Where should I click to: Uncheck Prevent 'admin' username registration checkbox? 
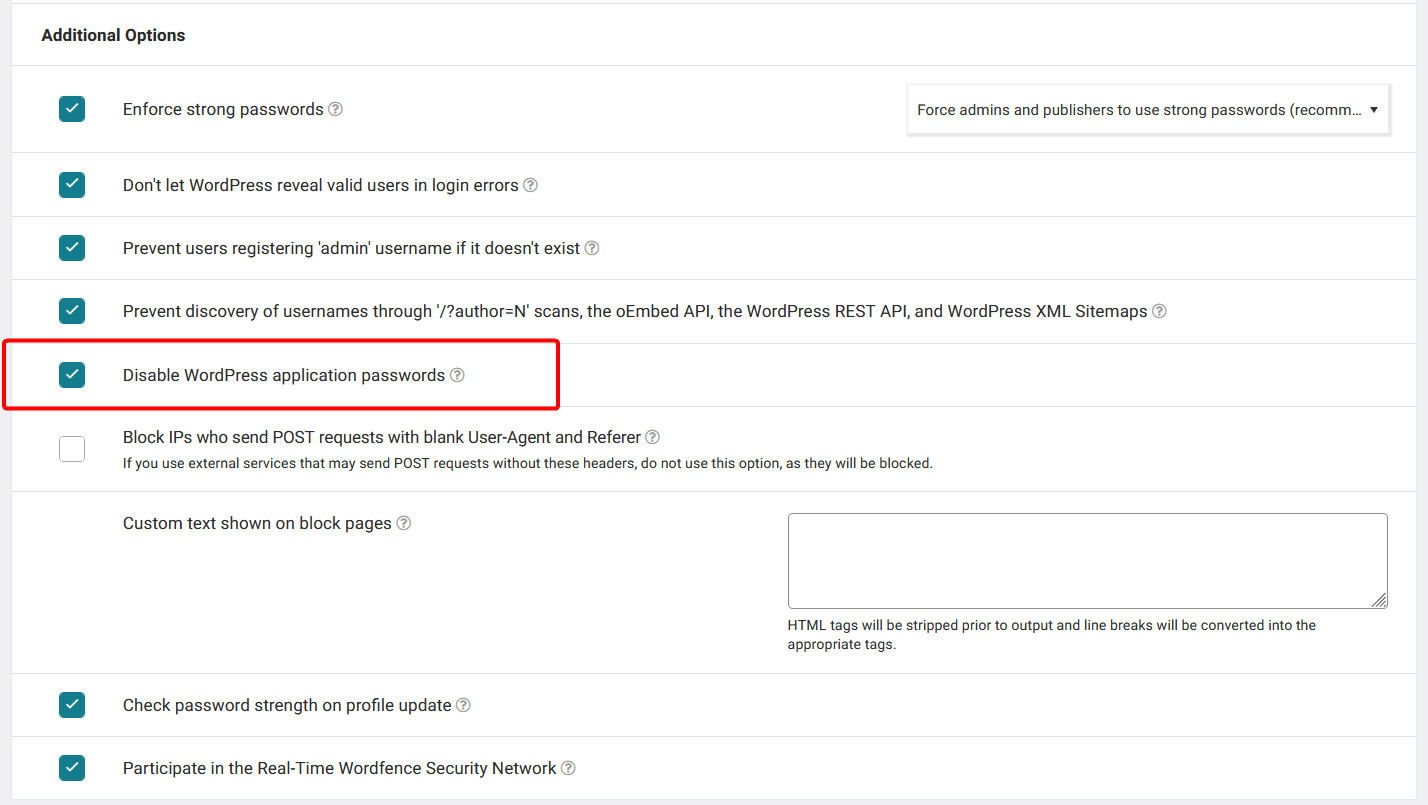click(x=72, y=248)
